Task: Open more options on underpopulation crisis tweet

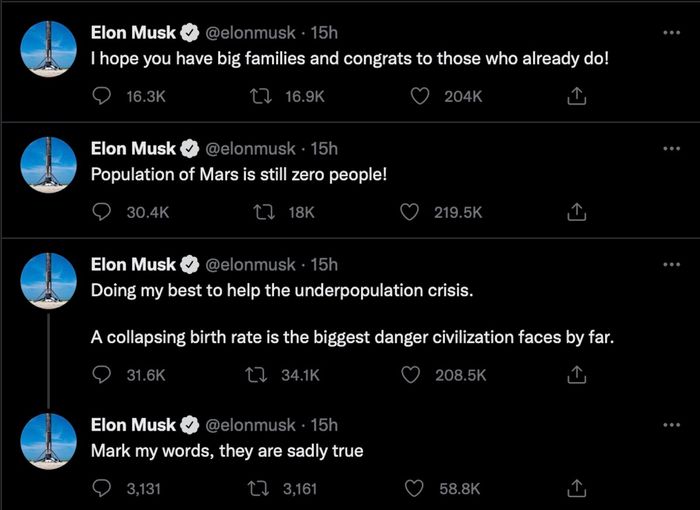Action: (671, 264)
